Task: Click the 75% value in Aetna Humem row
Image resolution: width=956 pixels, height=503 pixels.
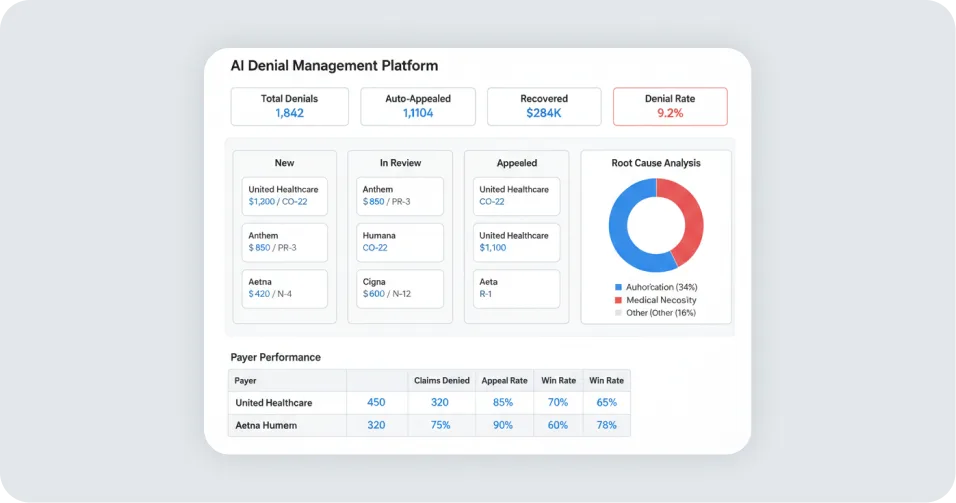Action: tap(440, 425)
